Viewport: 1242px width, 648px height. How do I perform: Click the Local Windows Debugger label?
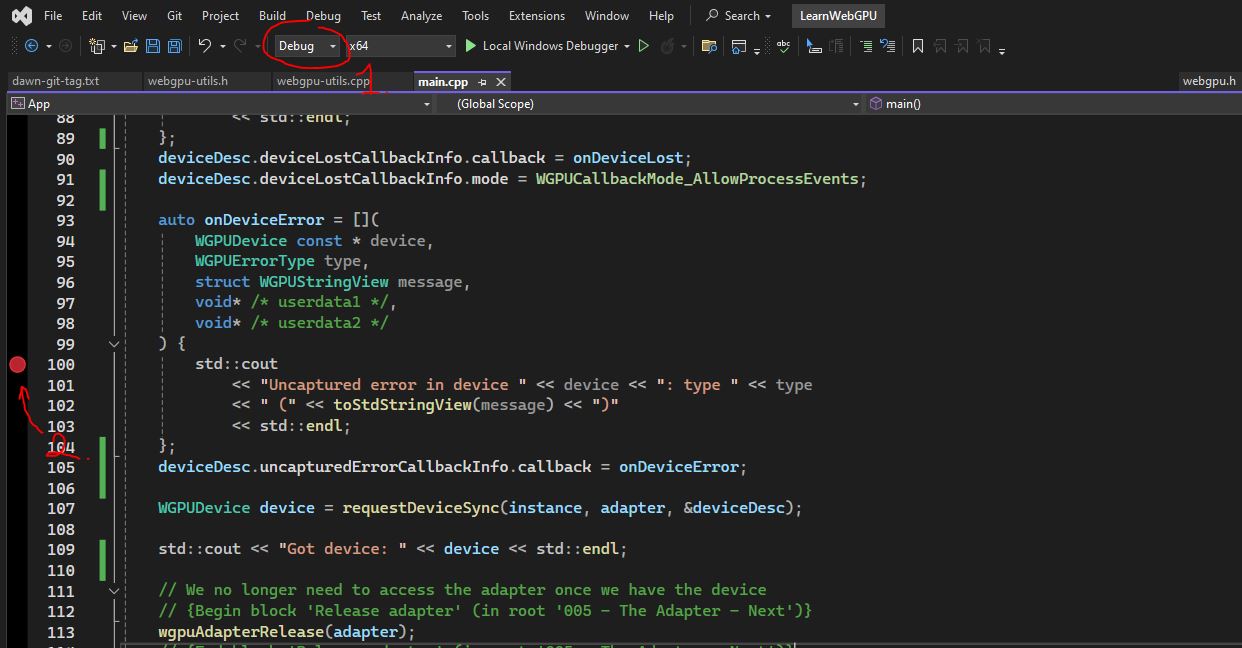[551, 46]
